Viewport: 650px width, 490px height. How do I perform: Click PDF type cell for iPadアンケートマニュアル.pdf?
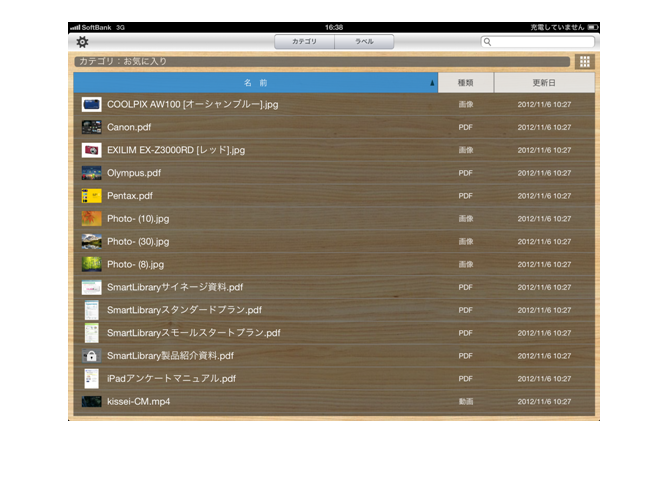pos(466,378)
